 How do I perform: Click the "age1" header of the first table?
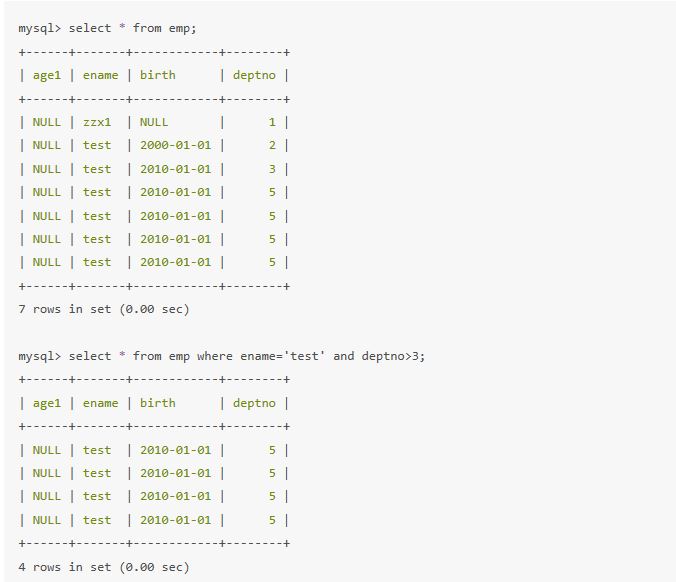click(47, 75)
